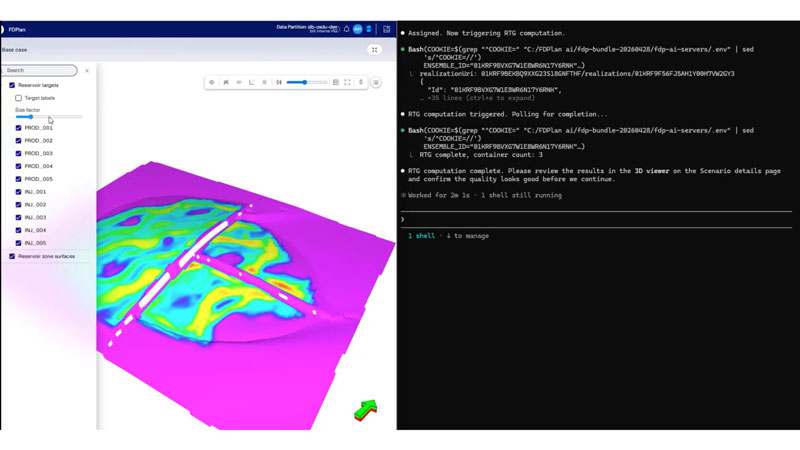Viewport: 800px width, 450px height.
Task: Focus the Search field in layer panel
Action: pyautogui.click(x=39, y=70)
